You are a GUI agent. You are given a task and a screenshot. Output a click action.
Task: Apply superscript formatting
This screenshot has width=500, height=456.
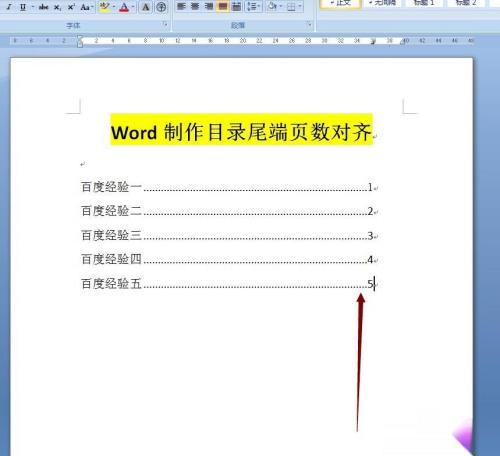coord(71,7)
